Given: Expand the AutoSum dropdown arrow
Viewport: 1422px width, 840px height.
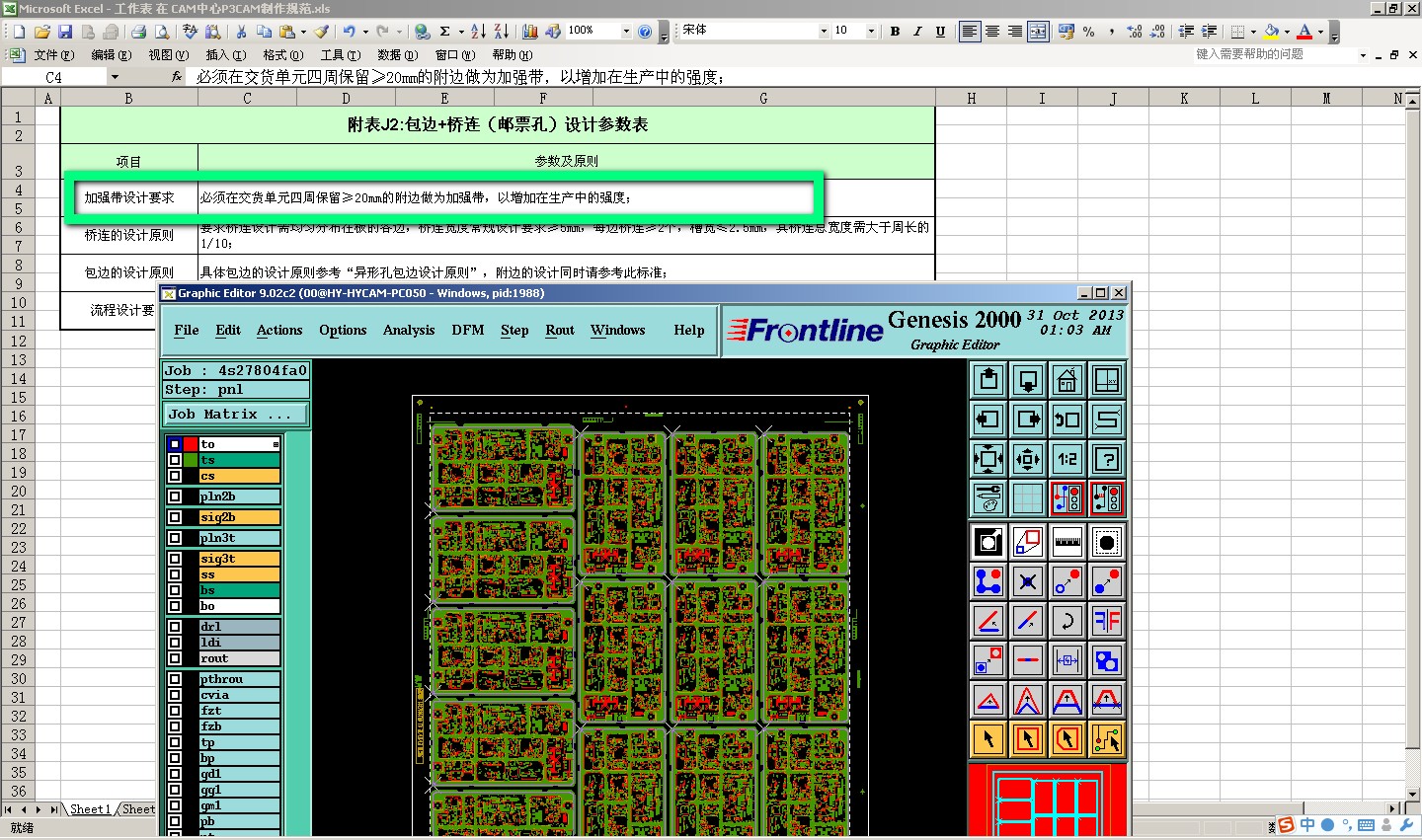Looking at the screenshot, I should tap(460, 32).
